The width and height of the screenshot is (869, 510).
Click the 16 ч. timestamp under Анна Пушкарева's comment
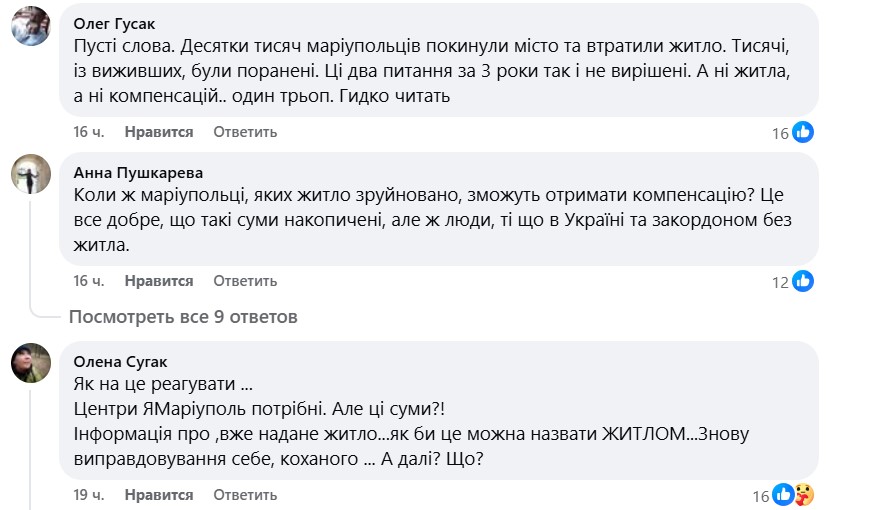(x=89, y=281)
